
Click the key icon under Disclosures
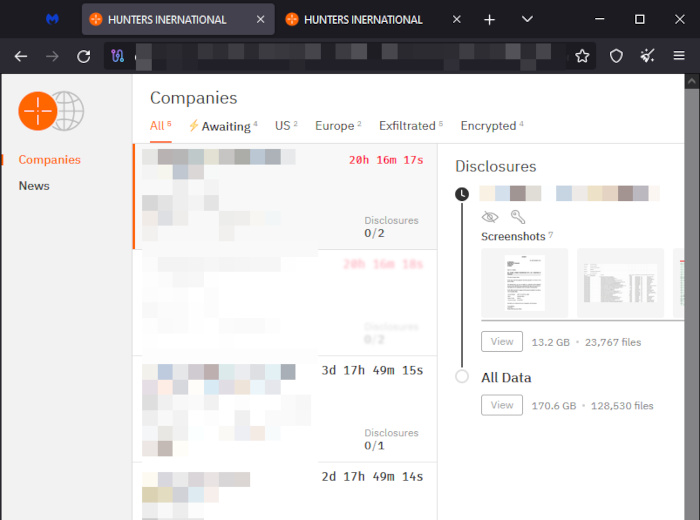pos(517,217)
